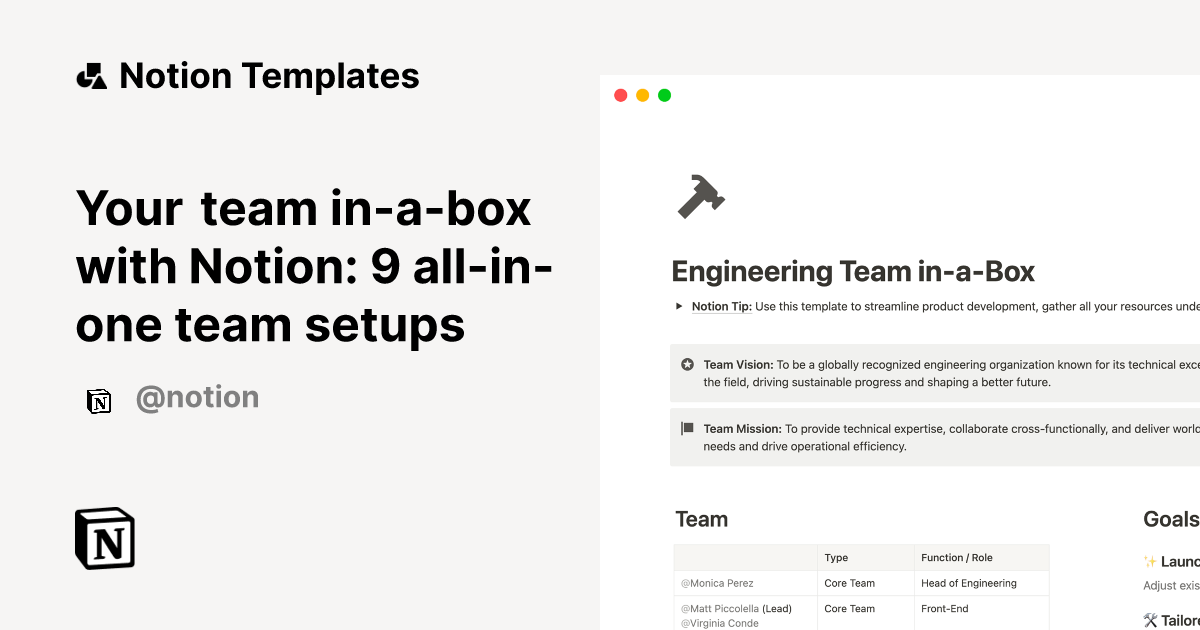Click the star icon beside Team Vision
The height and width of the screenshot is (630, 1200).
click(x=686, y=364)
